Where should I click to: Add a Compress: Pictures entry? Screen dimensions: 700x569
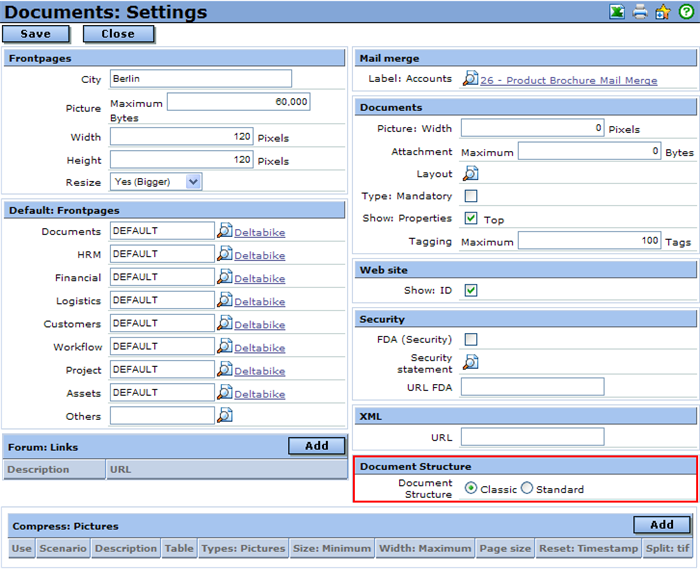[662, 525]
